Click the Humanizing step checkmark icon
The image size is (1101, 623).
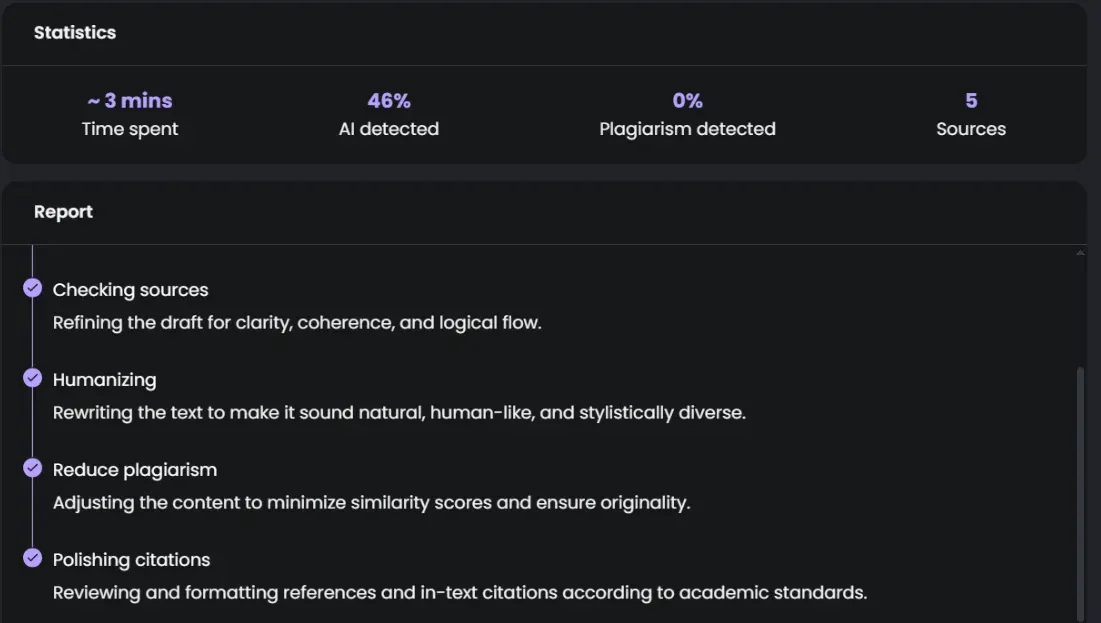tap(33, 378)
